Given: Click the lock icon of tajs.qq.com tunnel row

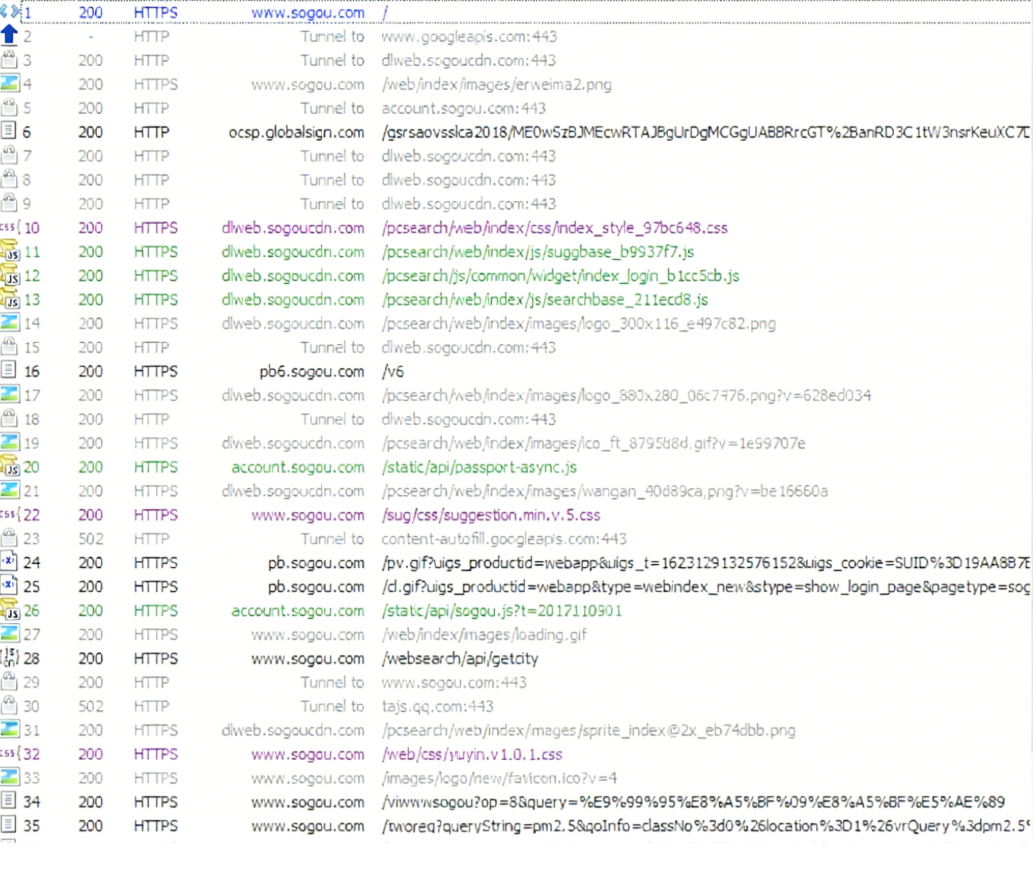Looking at the screenshot, I should [x=9, y=705].
